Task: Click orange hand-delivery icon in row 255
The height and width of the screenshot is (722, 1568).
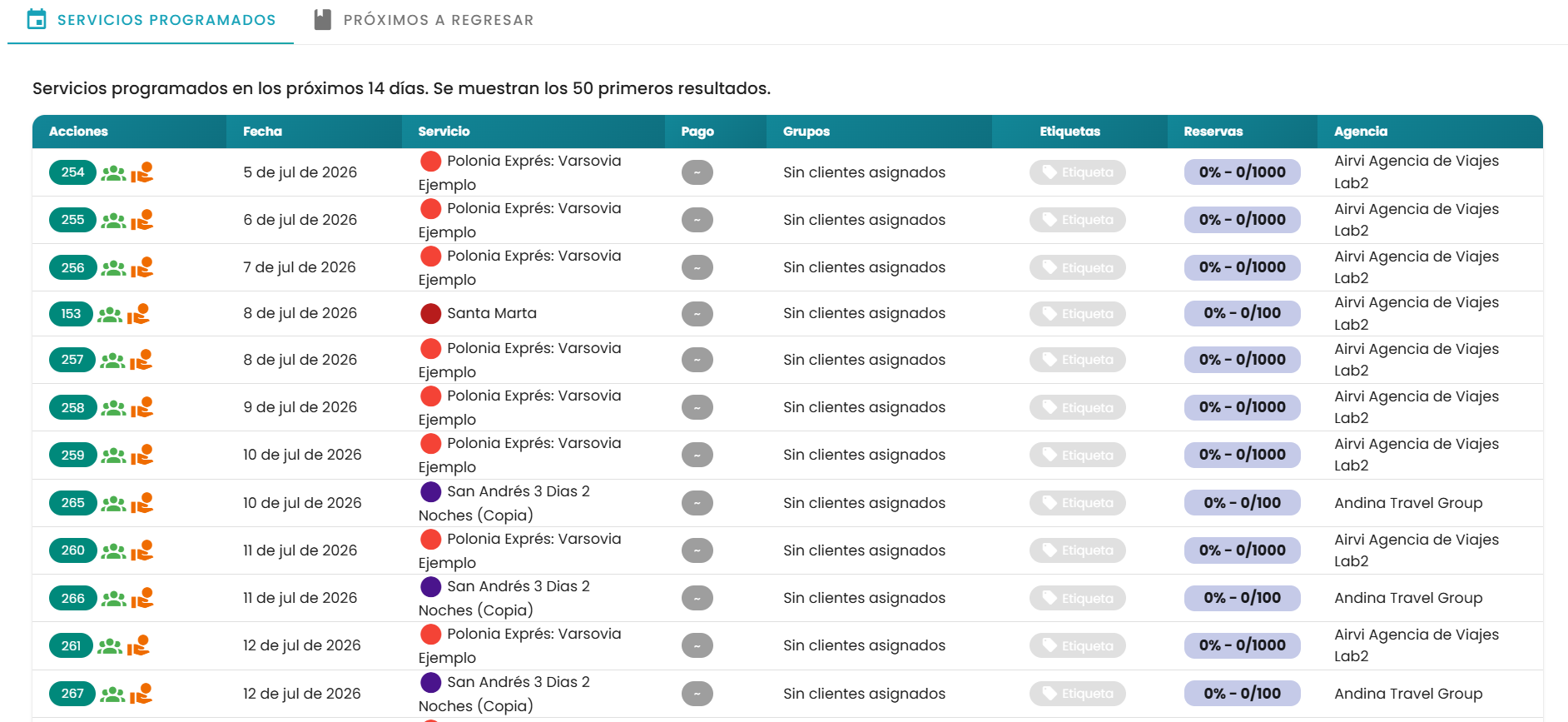Action: coord(142,220)
